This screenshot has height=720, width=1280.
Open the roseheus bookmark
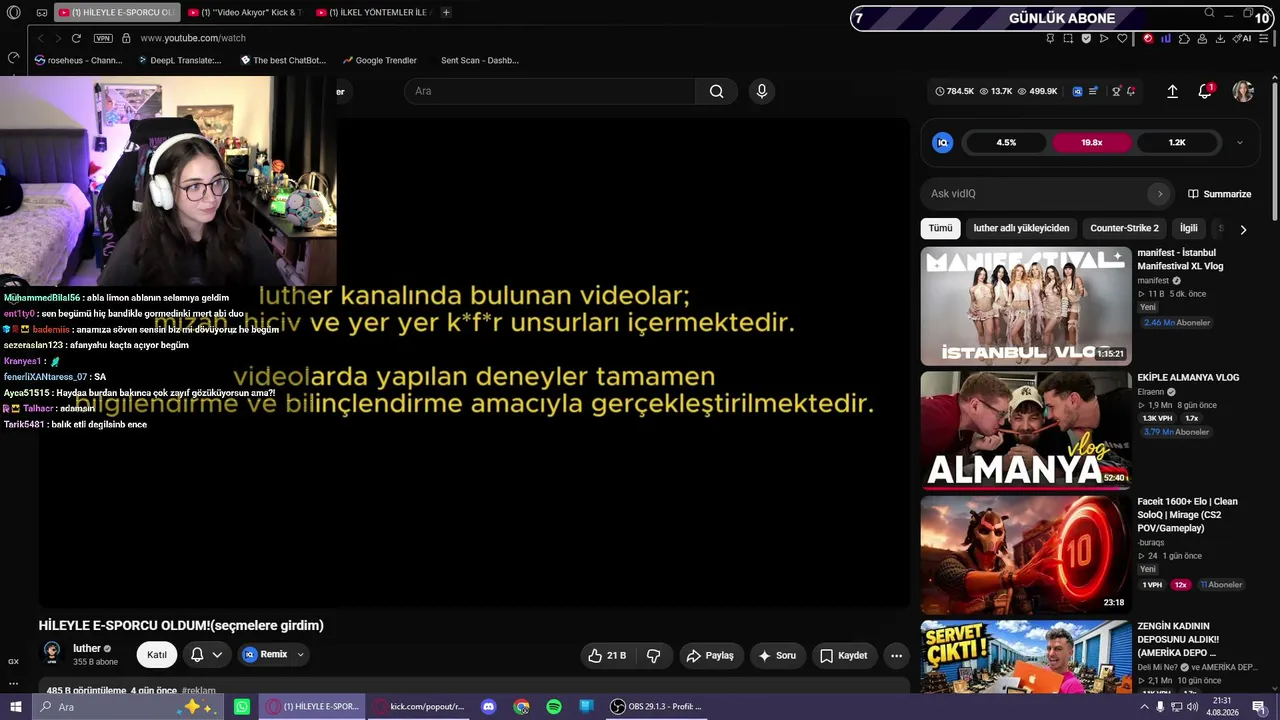[x=78, y=60]
